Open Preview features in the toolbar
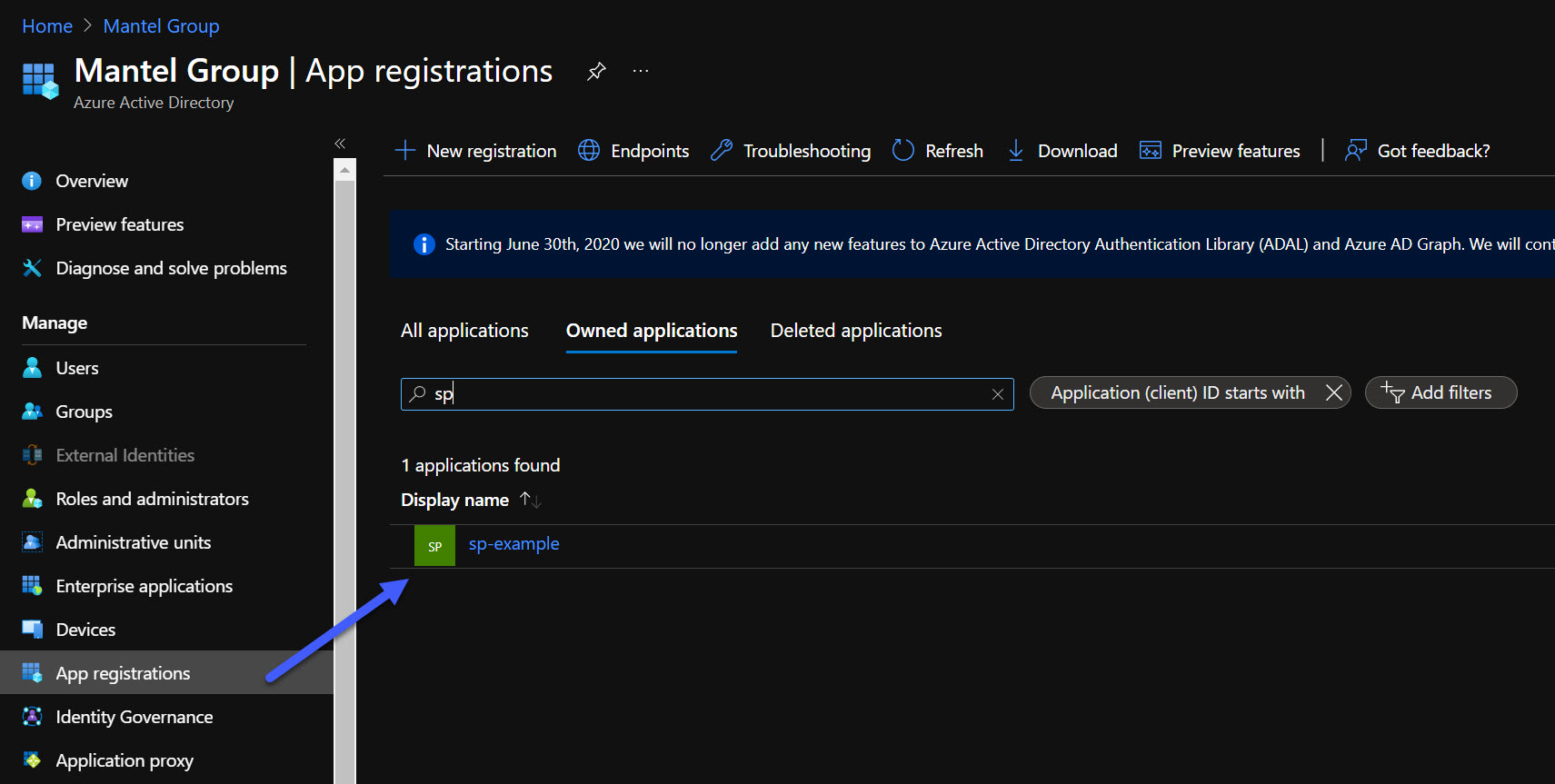This screenshot has width=1555, height=784. (x=1220, y=151)
